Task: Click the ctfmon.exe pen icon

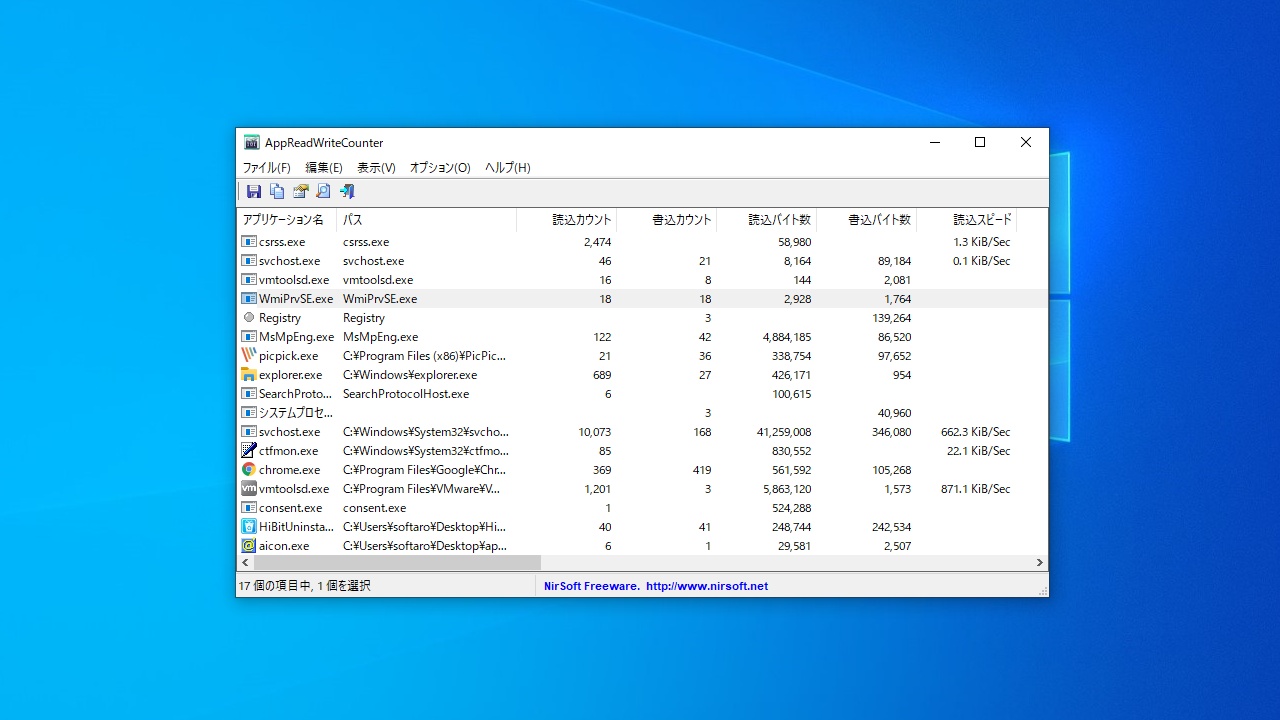Action: [x=249, y=451]
